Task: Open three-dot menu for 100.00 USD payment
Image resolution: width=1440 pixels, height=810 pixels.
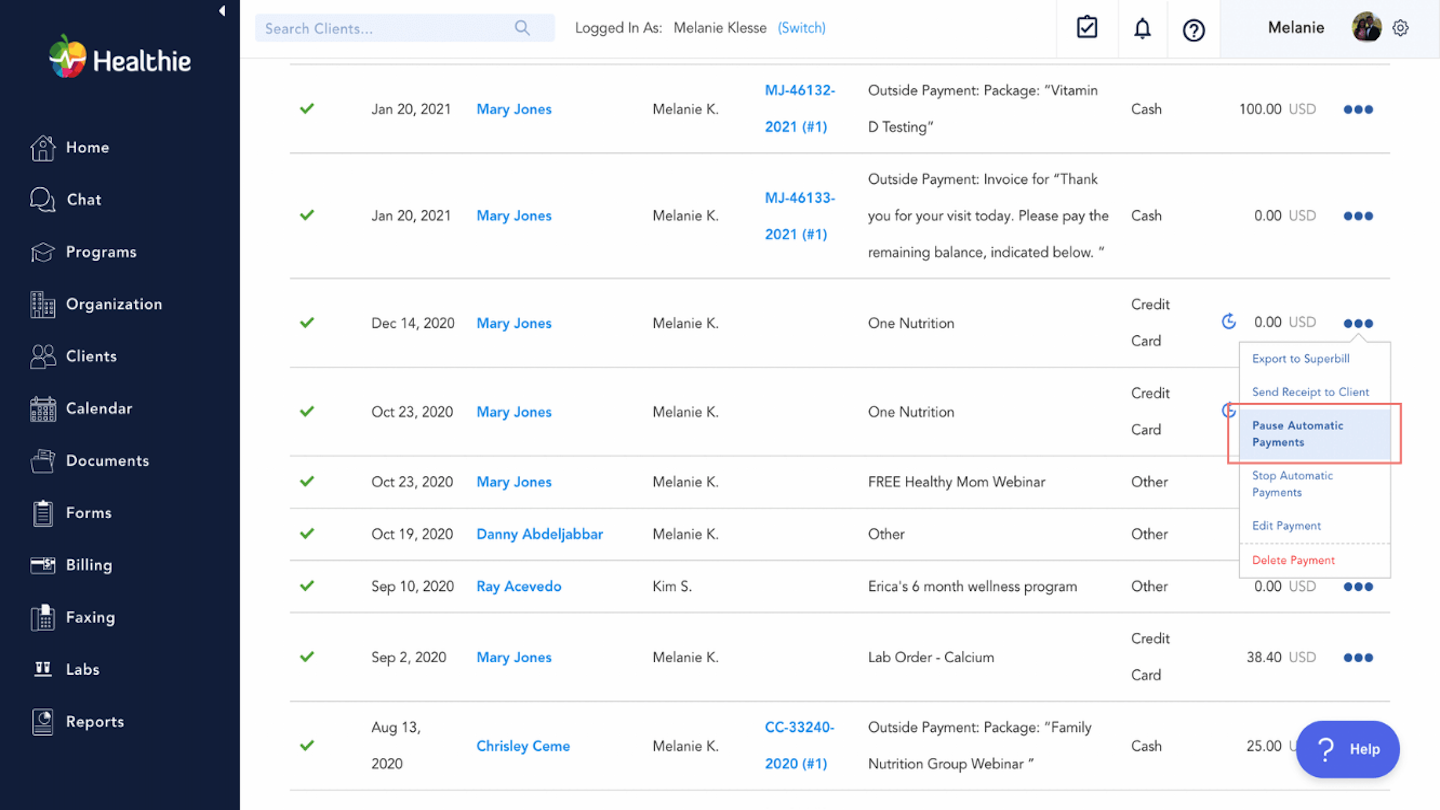Action: point(1358,109)
